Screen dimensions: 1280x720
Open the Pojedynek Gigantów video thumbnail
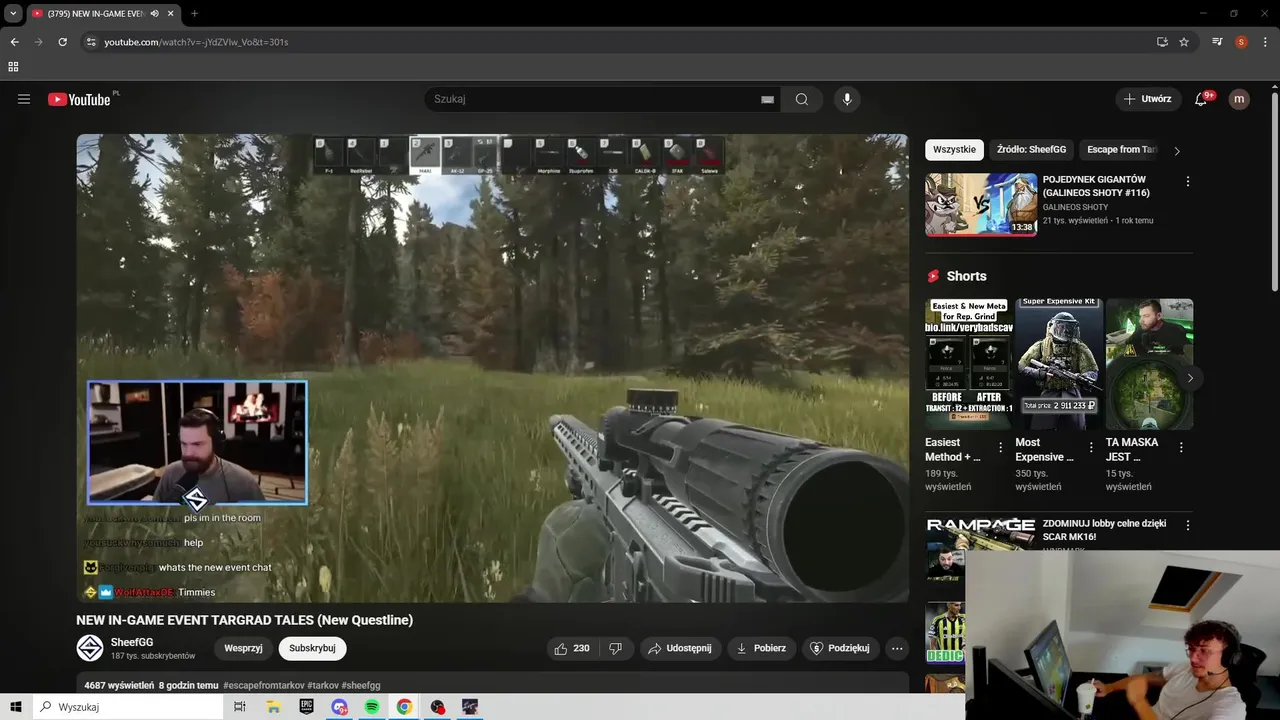point(981,204)
